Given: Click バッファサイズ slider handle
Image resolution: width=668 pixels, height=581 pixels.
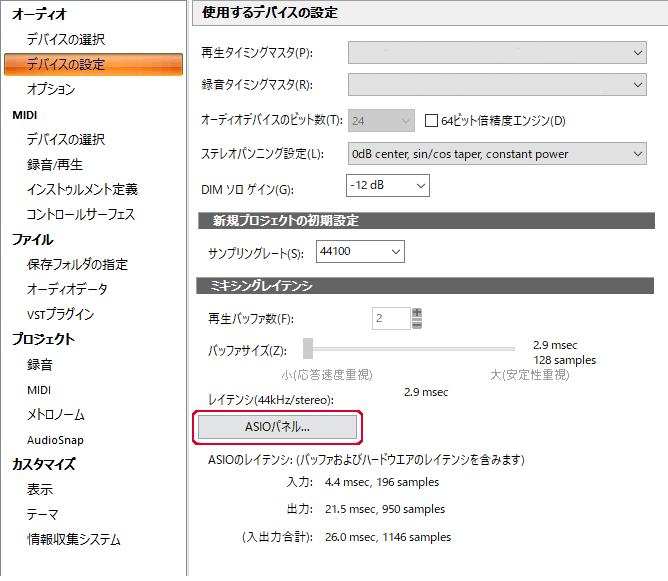Looking at the screenshot, I should pyautogui.click(x=308, y=348).
